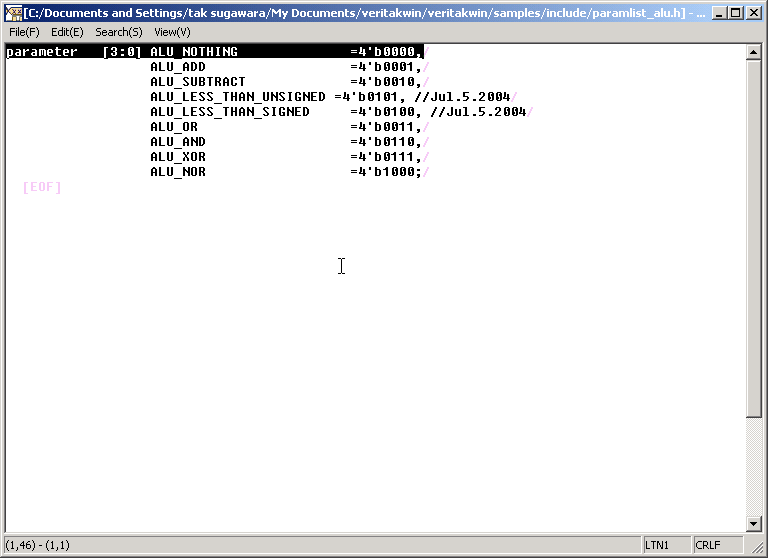Click the CRLF line ending status cell
This screenshot has height=558, width=768.
tap(718, 545)
